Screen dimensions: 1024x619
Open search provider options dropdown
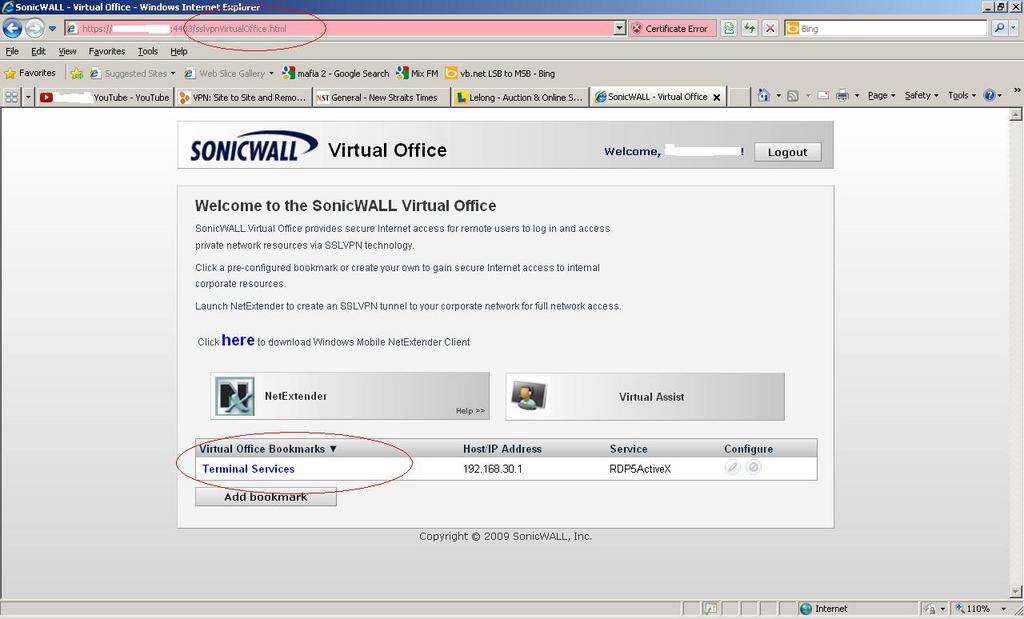point(1014,28)
